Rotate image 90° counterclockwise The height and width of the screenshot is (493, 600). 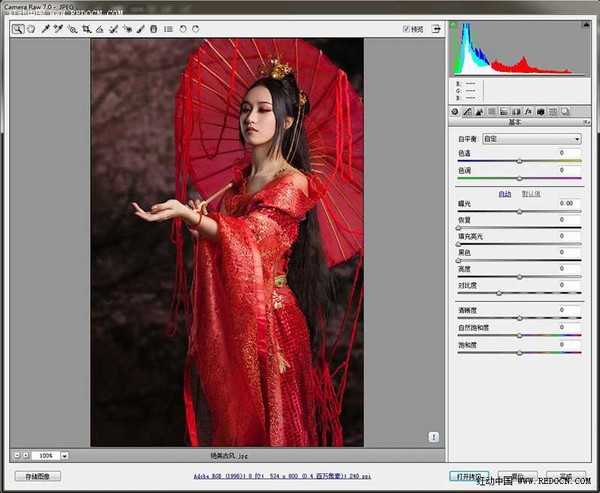[183, 29]
